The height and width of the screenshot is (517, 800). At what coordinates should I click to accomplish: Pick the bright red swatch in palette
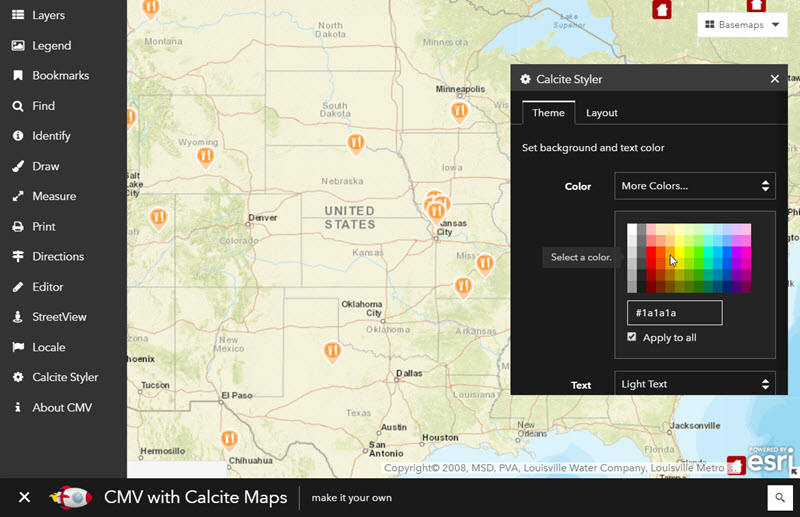coord(651,252)
